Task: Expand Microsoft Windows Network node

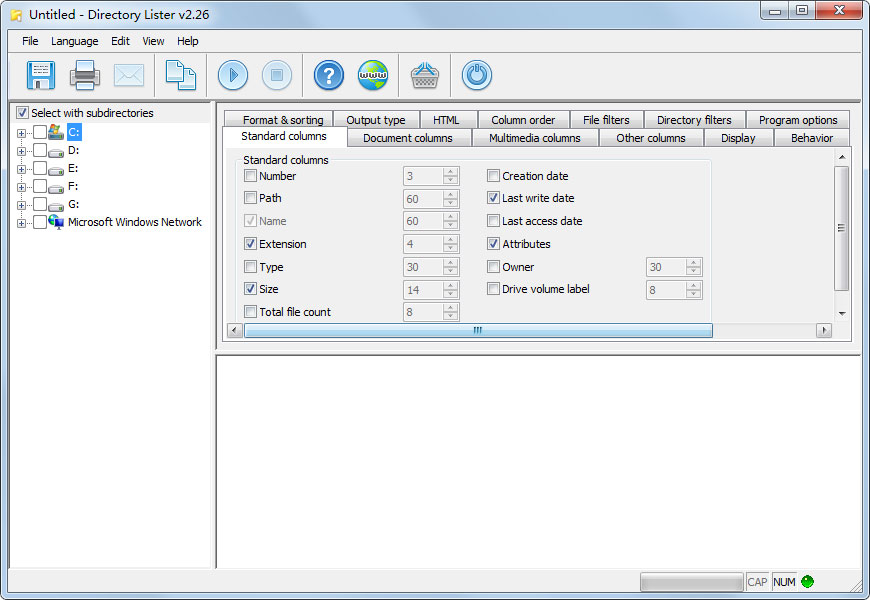Action: (21, 223)
